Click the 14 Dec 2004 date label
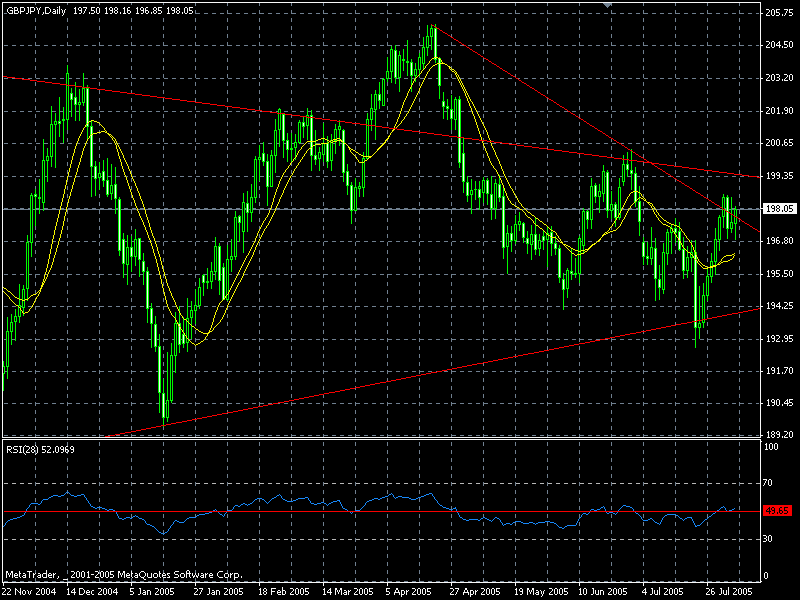Viewport: 800px width, 600px height. 92,592
